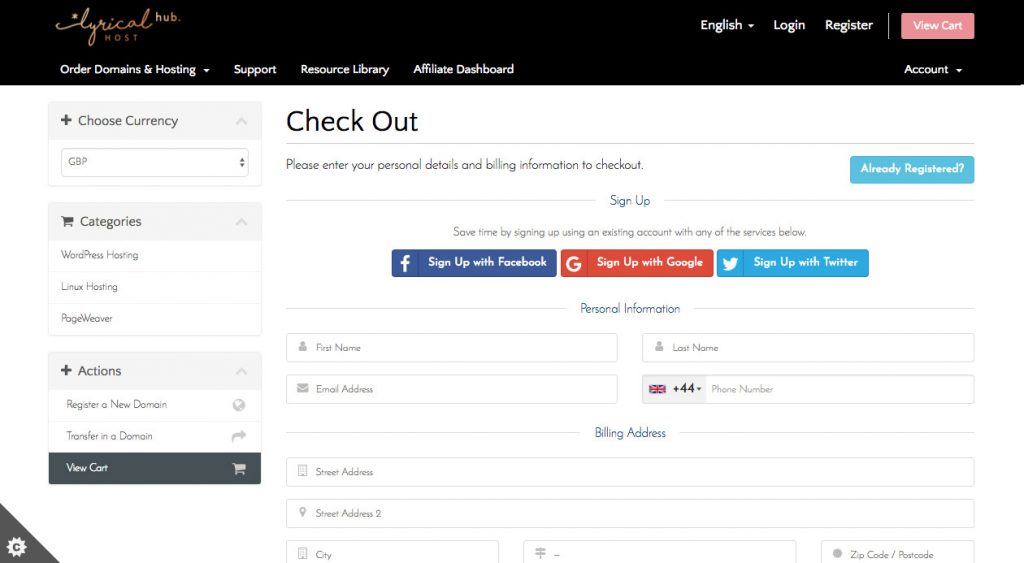
Task: Click the Google G logo icon
Action: [x=574, y=264]
